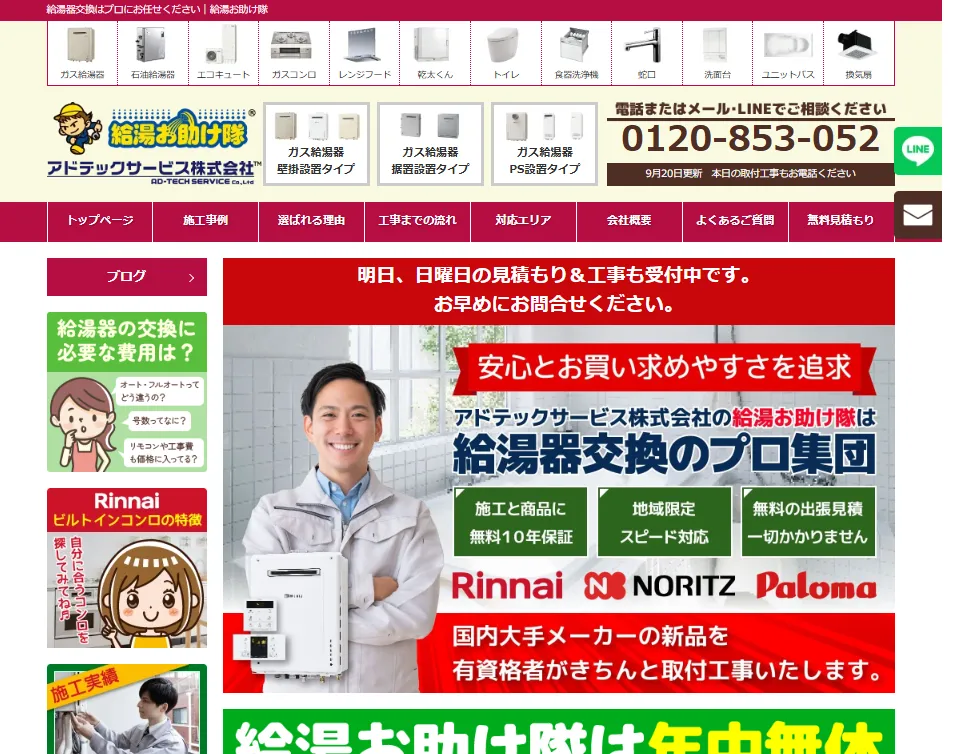
Task: Click the ガス給湯器 壁掛設置タイプ button
Action: tap(316, 144)
